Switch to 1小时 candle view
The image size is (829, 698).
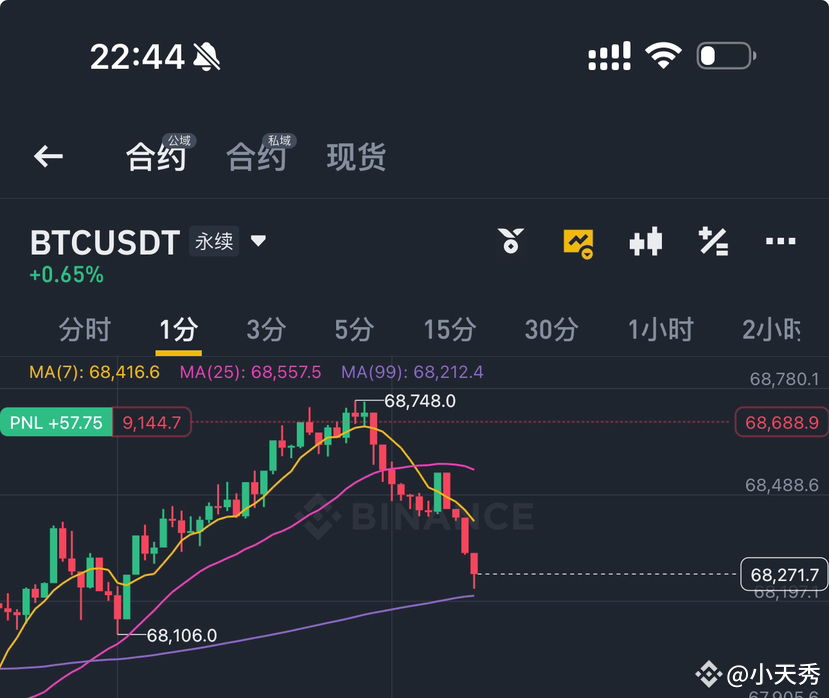click(659, 330)
